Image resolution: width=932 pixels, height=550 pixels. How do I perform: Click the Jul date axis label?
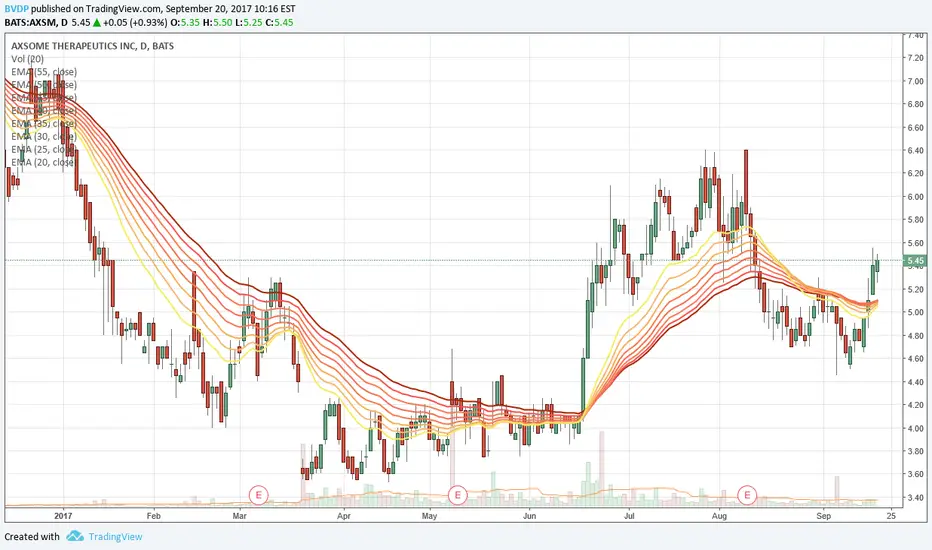629,516
